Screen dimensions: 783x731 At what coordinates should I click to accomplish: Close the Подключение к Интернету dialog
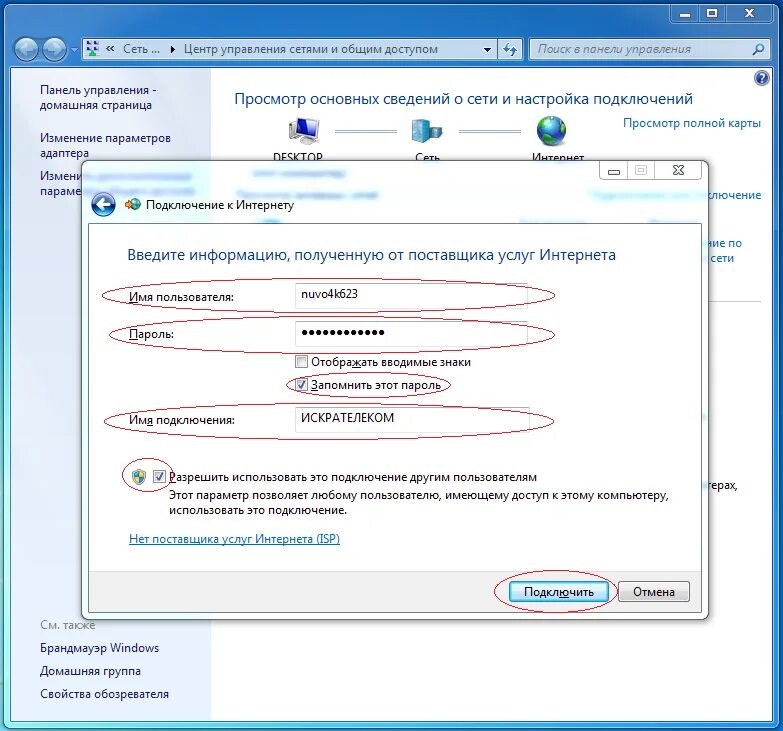678,170
